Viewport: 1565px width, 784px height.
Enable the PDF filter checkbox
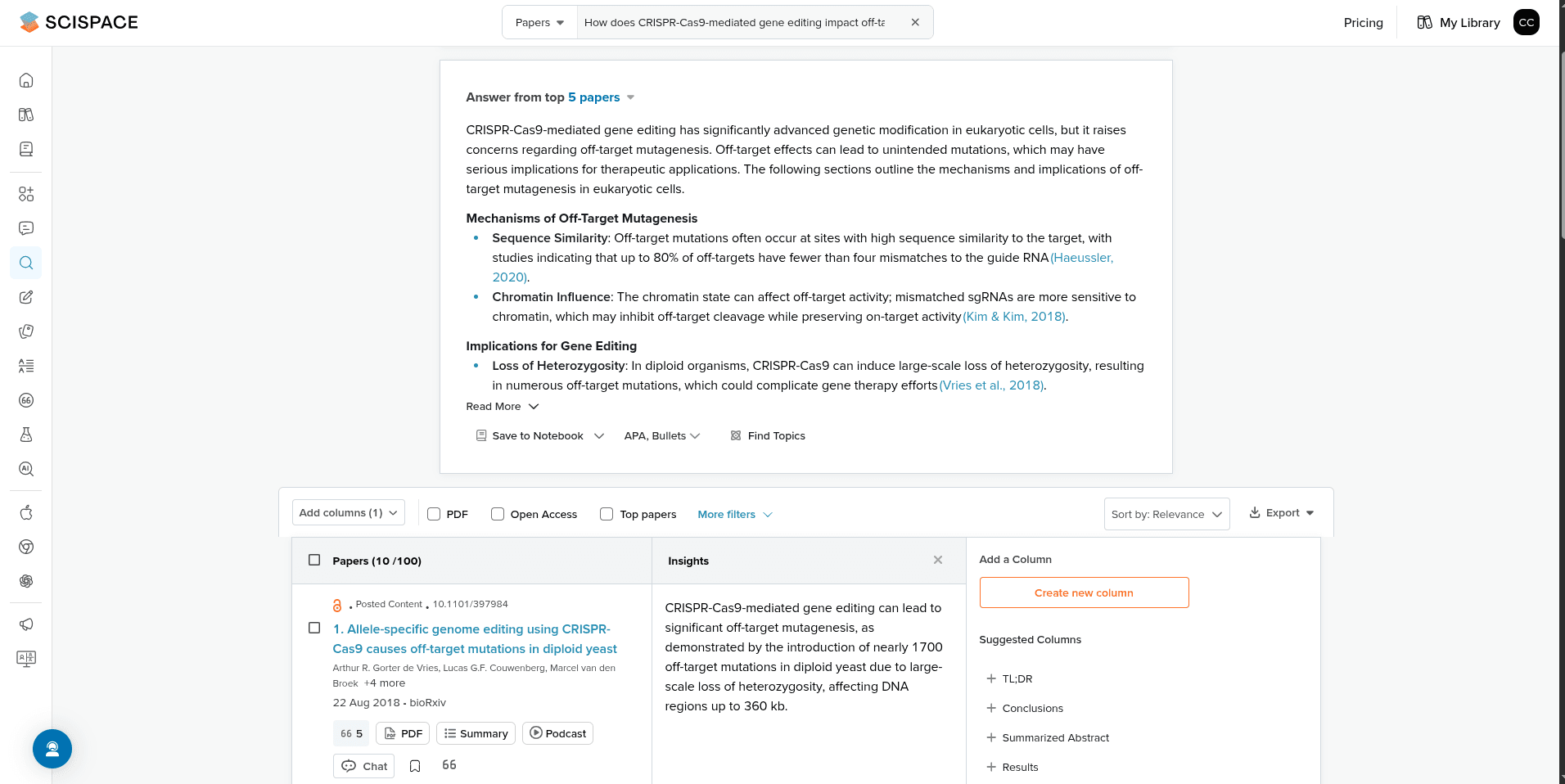click(435, 514)
